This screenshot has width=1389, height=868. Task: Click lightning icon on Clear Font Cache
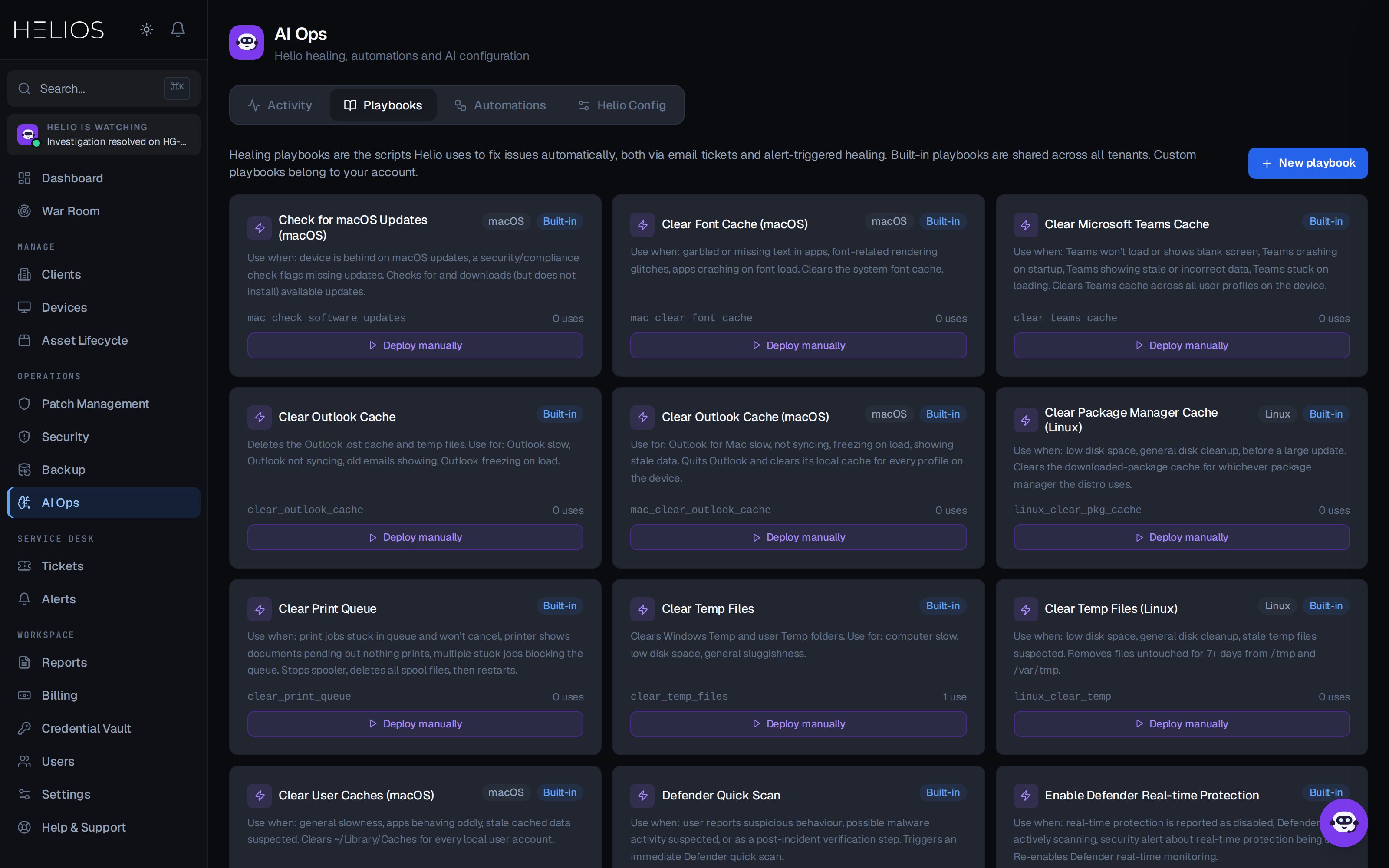[x=642, y=225]
